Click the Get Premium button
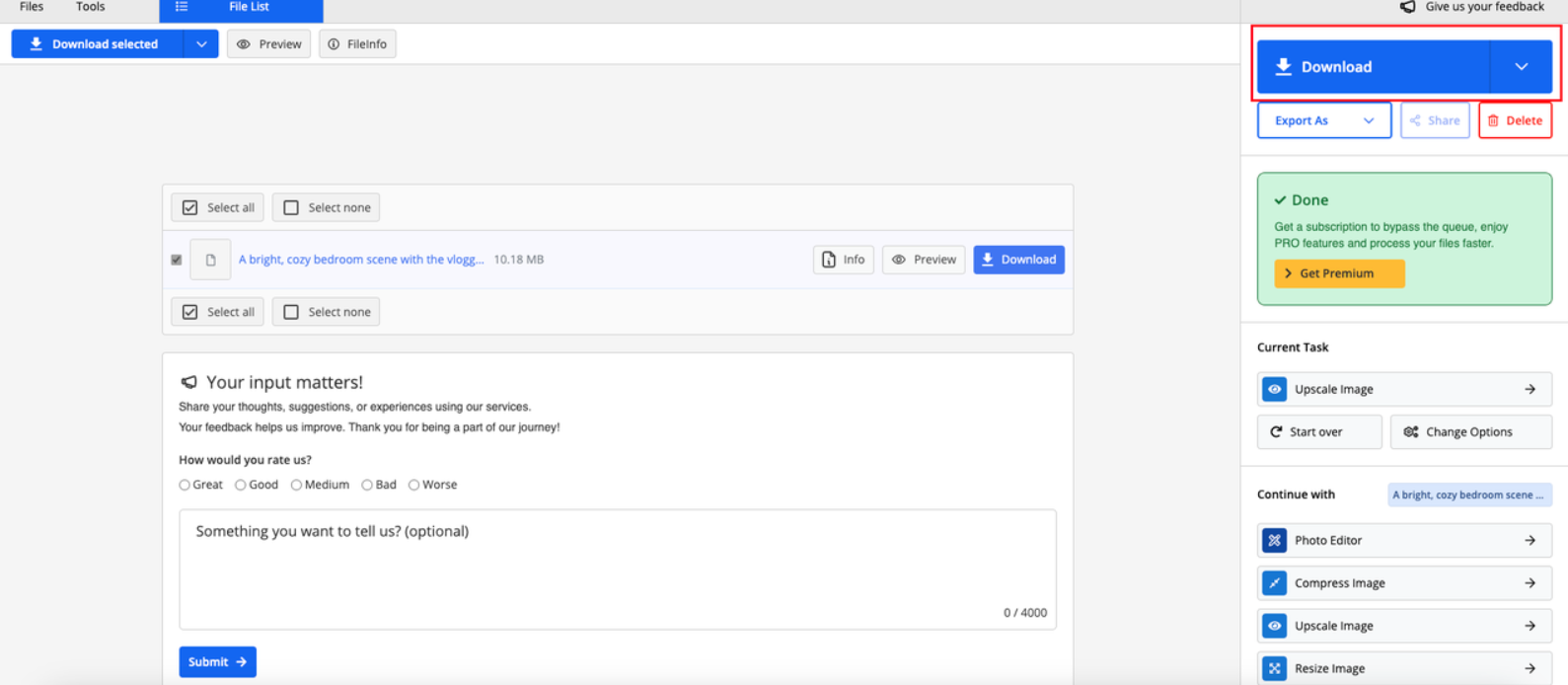 (x=1338, y=273)
